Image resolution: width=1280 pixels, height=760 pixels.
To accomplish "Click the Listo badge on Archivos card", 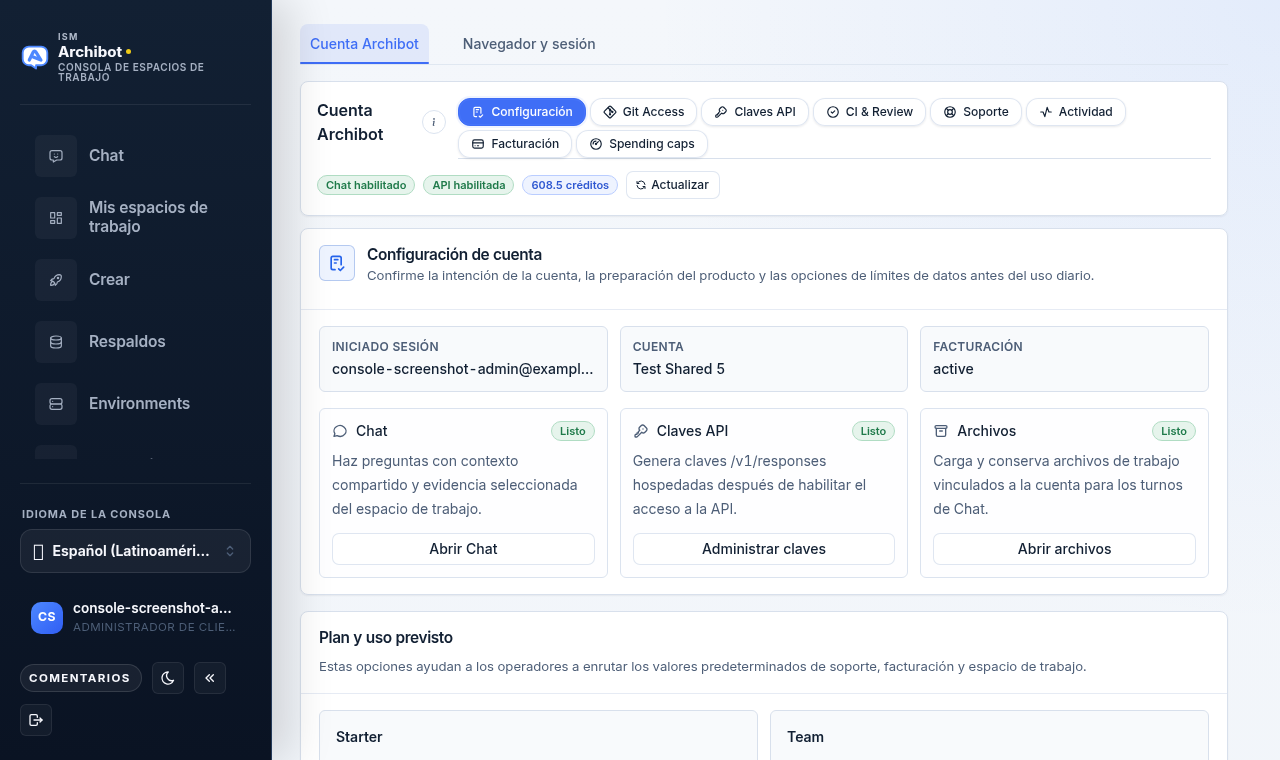I will point(1174,431).
